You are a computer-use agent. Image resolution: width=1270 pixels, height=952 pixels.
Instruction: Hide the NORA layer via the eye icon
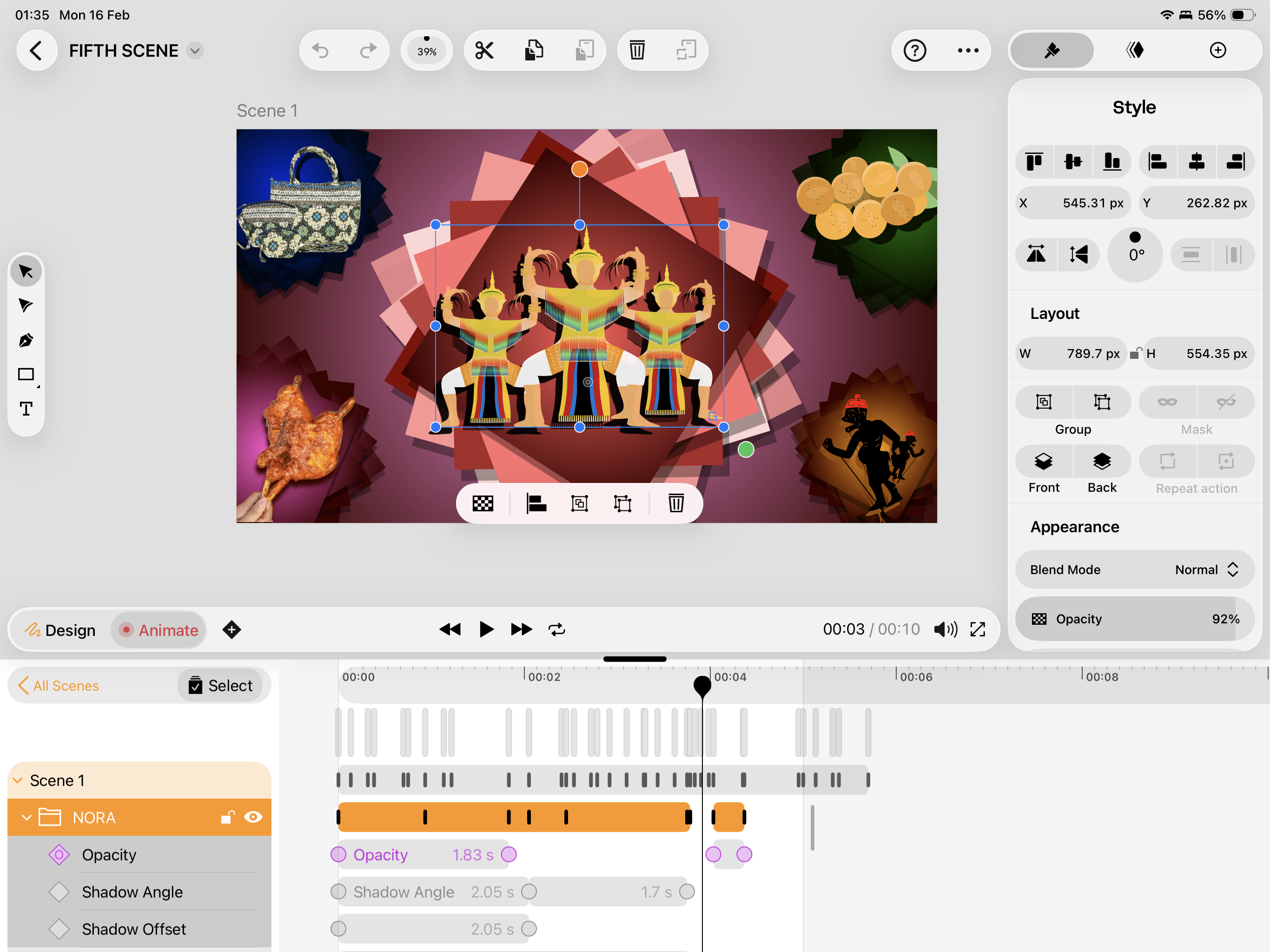(253, 817)
